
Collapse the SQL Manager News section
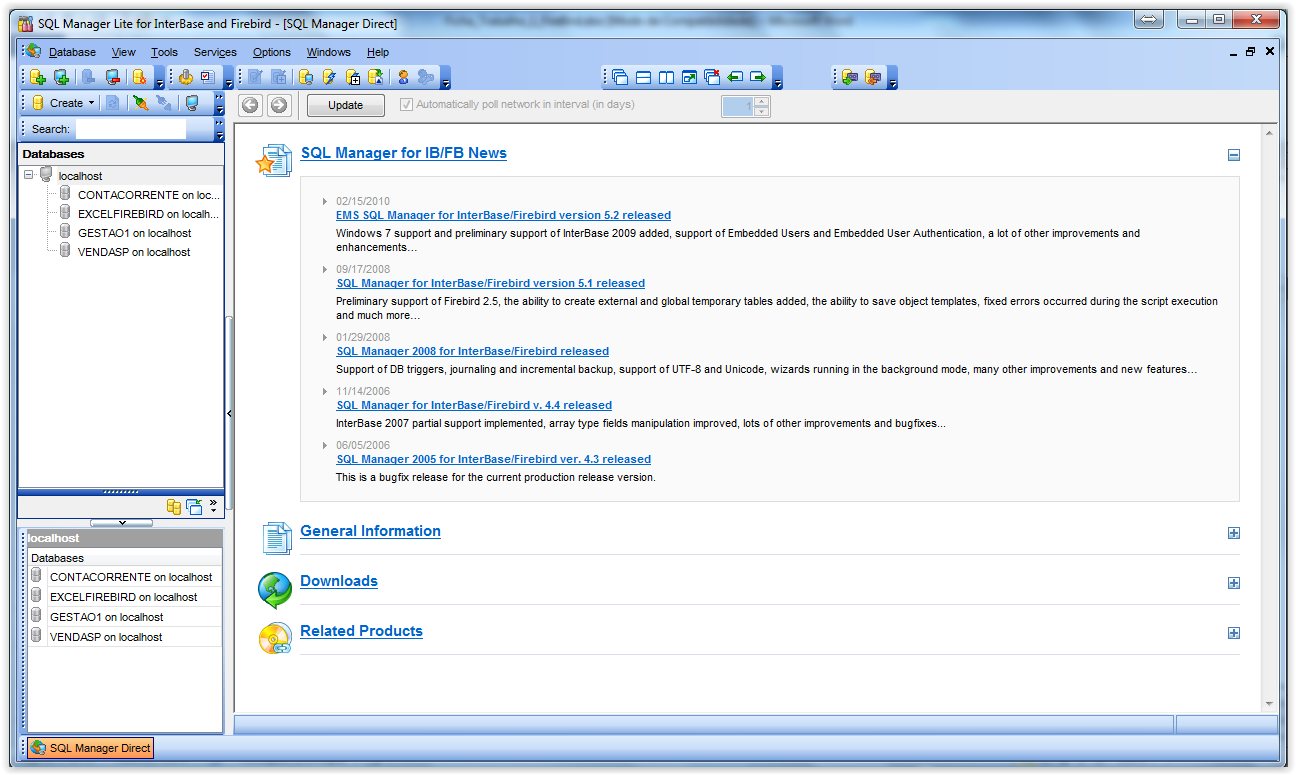tap(1234, 155)
